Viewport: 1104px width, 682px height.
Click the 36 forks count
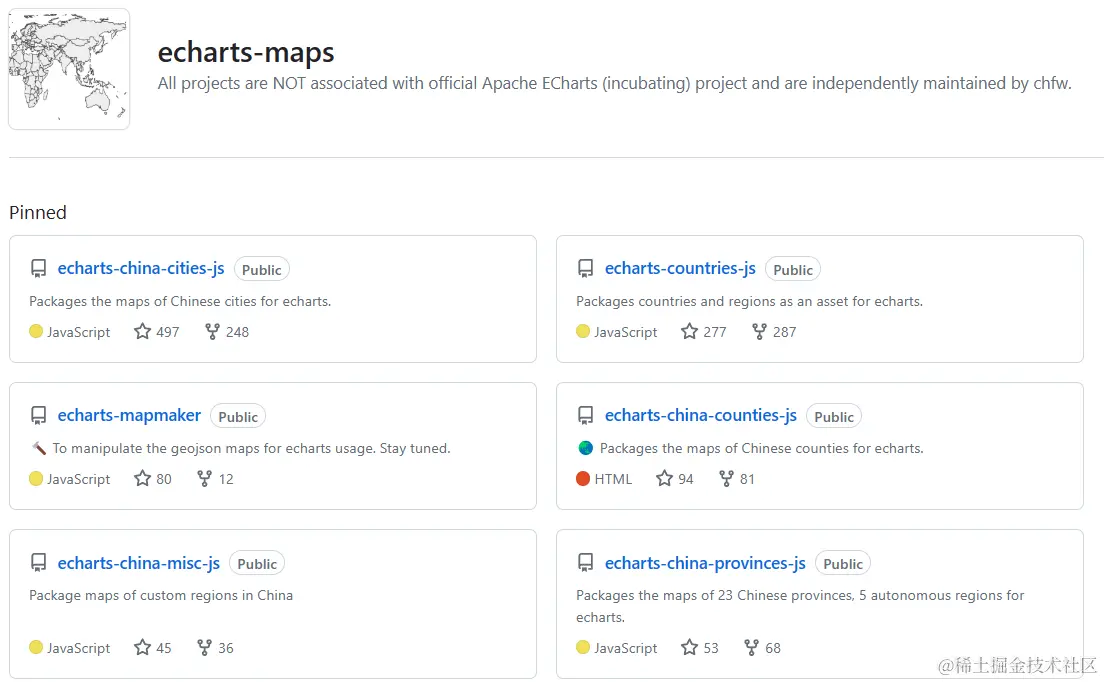click(226, 648)
